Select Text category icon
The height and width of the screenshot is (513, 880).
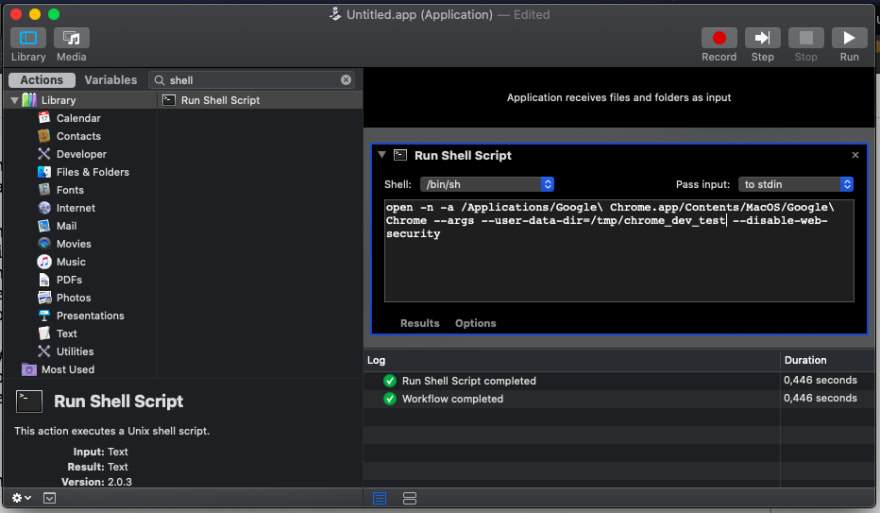[x=44, y=333]
